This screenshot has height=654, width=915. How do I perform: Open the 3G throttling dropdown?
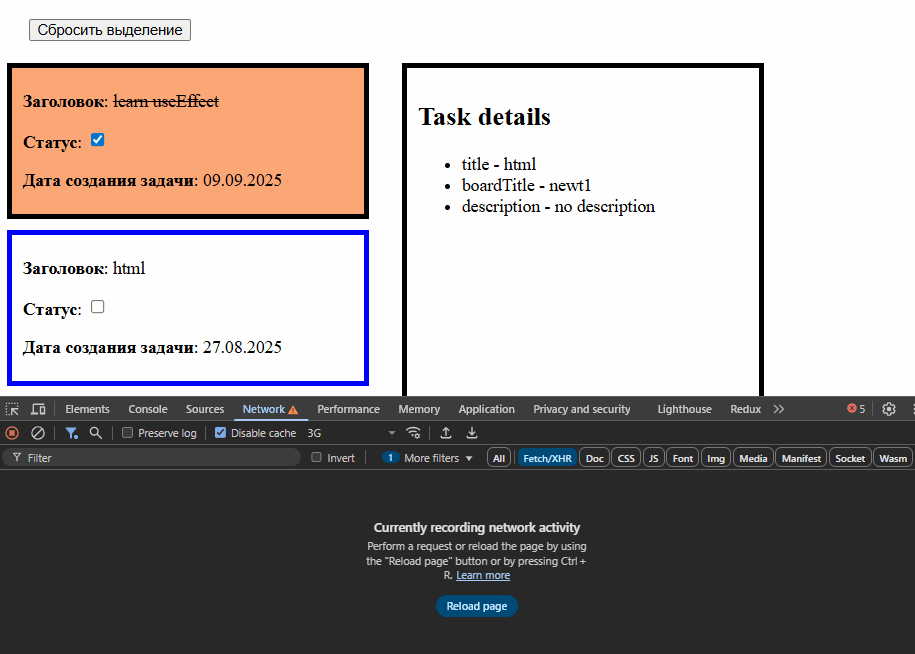[x=351, y=433]
